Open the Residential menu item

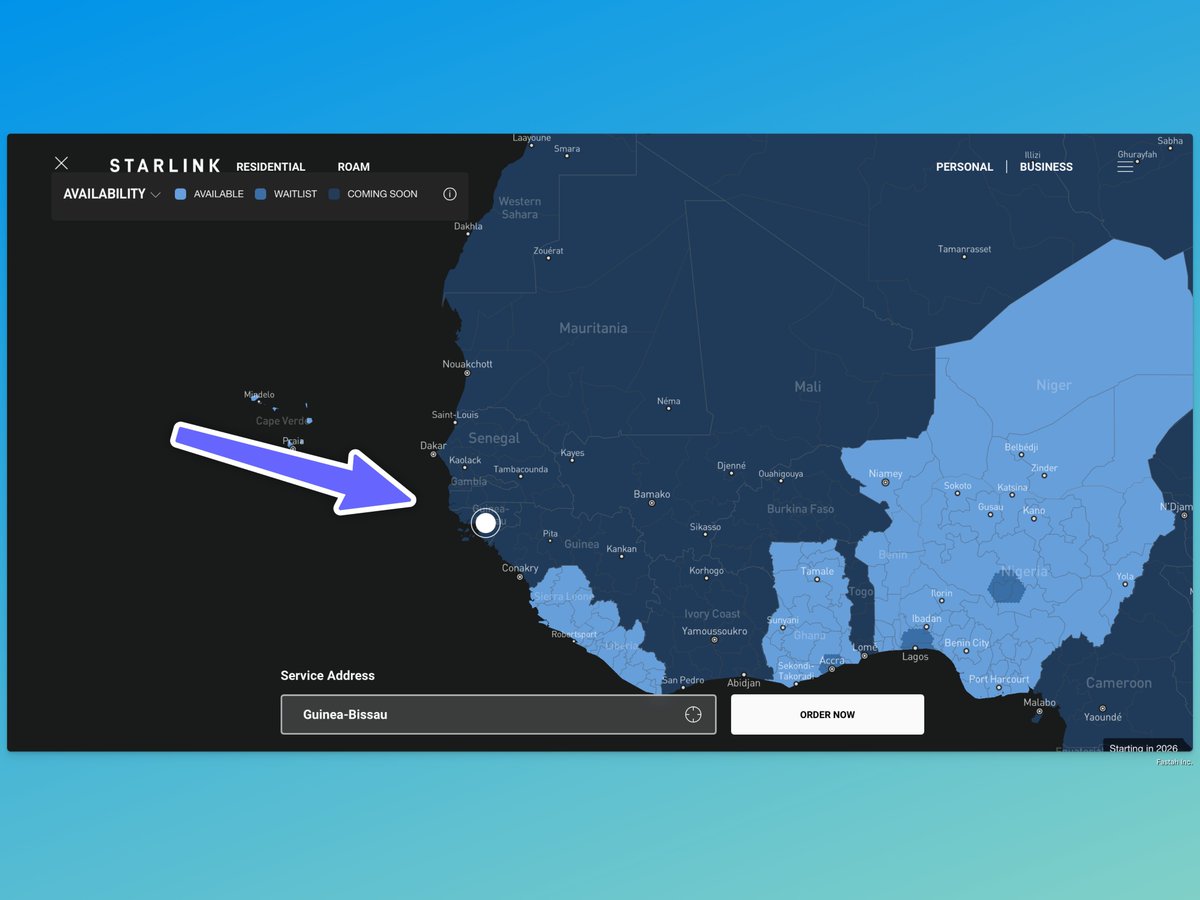click(x=271, y=167)
